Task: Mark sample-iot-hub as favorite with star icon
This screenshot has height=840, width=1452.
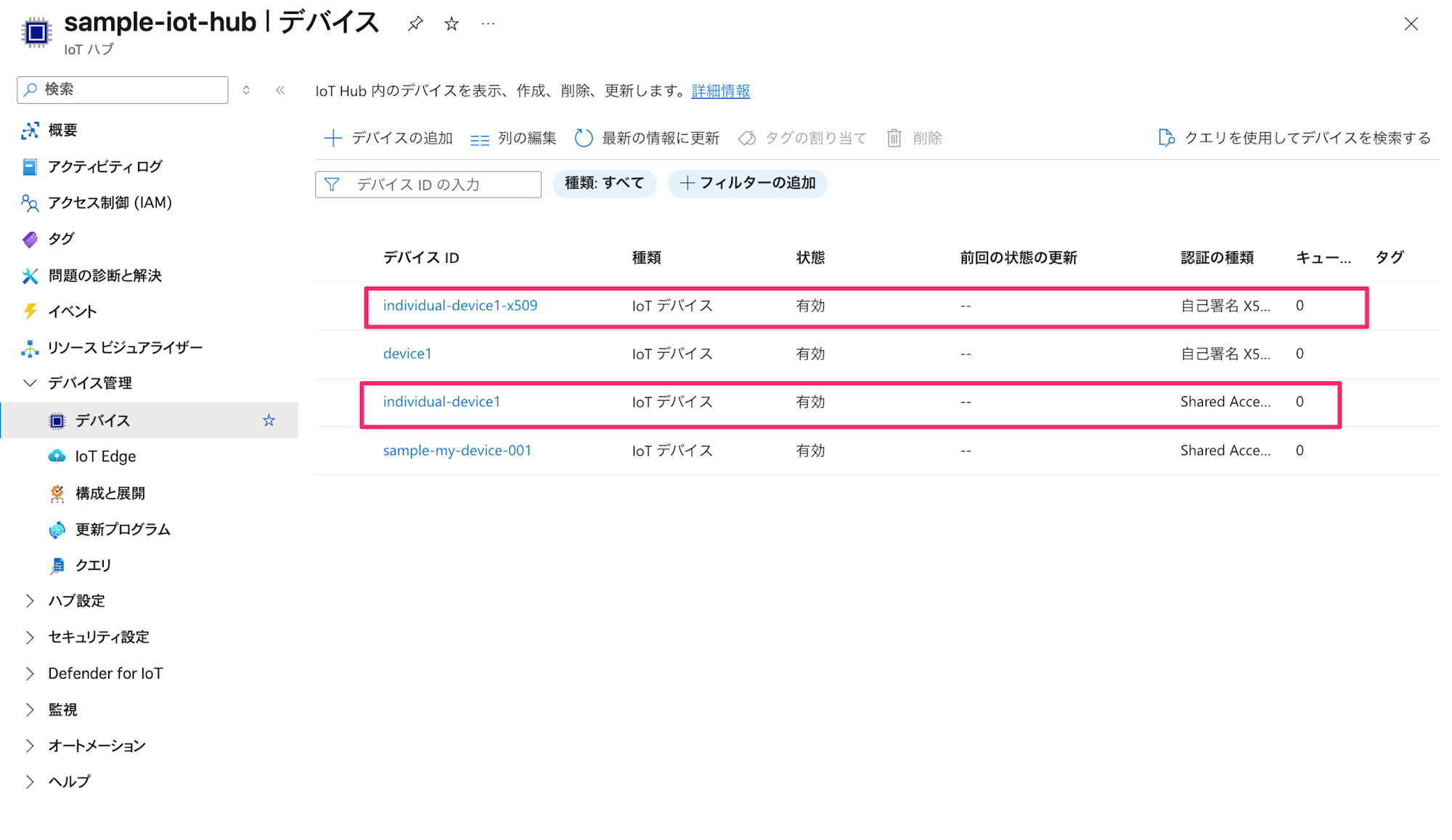Action: [x=452, y=24]
